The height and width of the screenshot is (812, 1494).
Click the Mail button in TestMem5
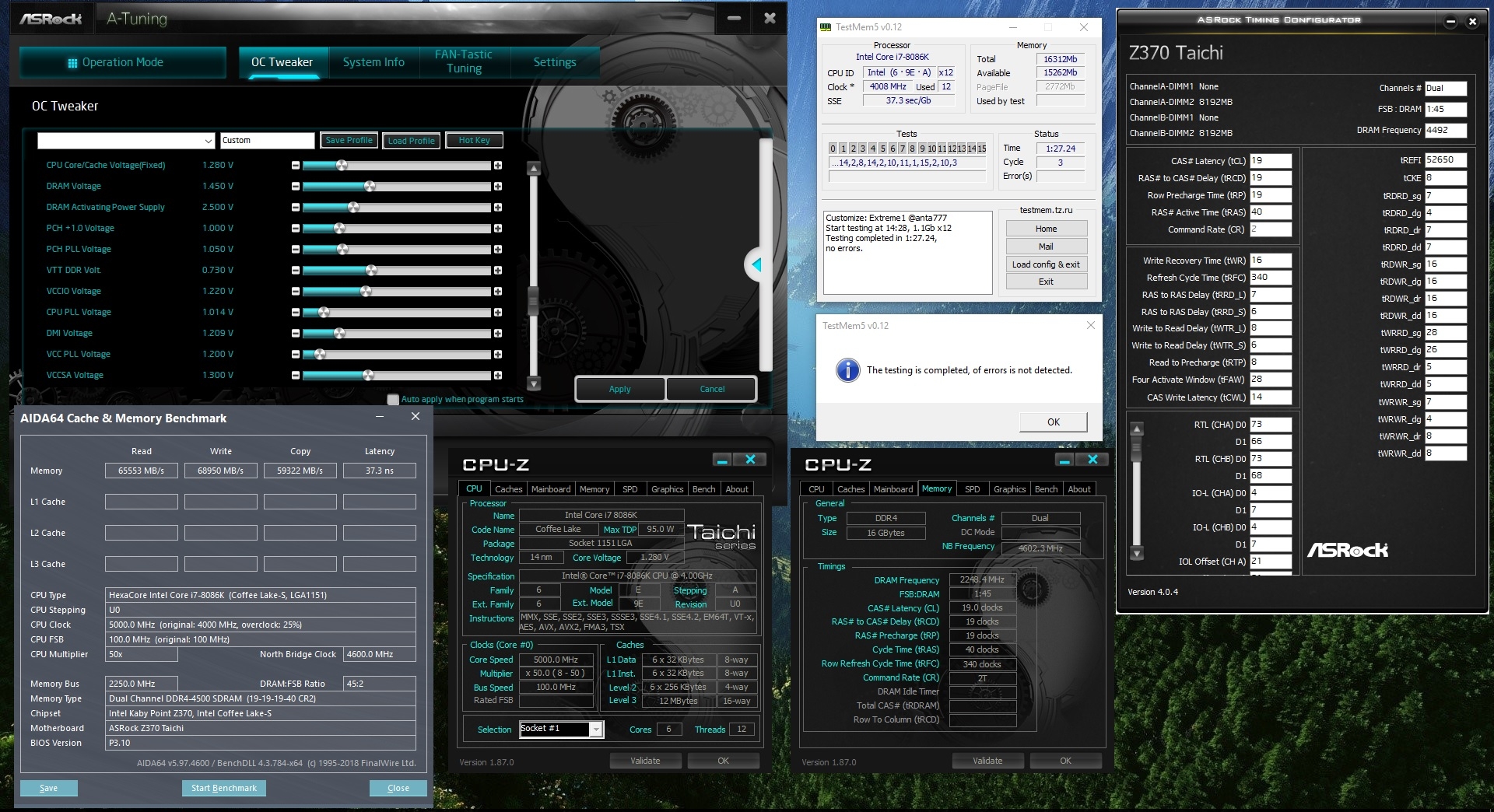pos(1046,247)
